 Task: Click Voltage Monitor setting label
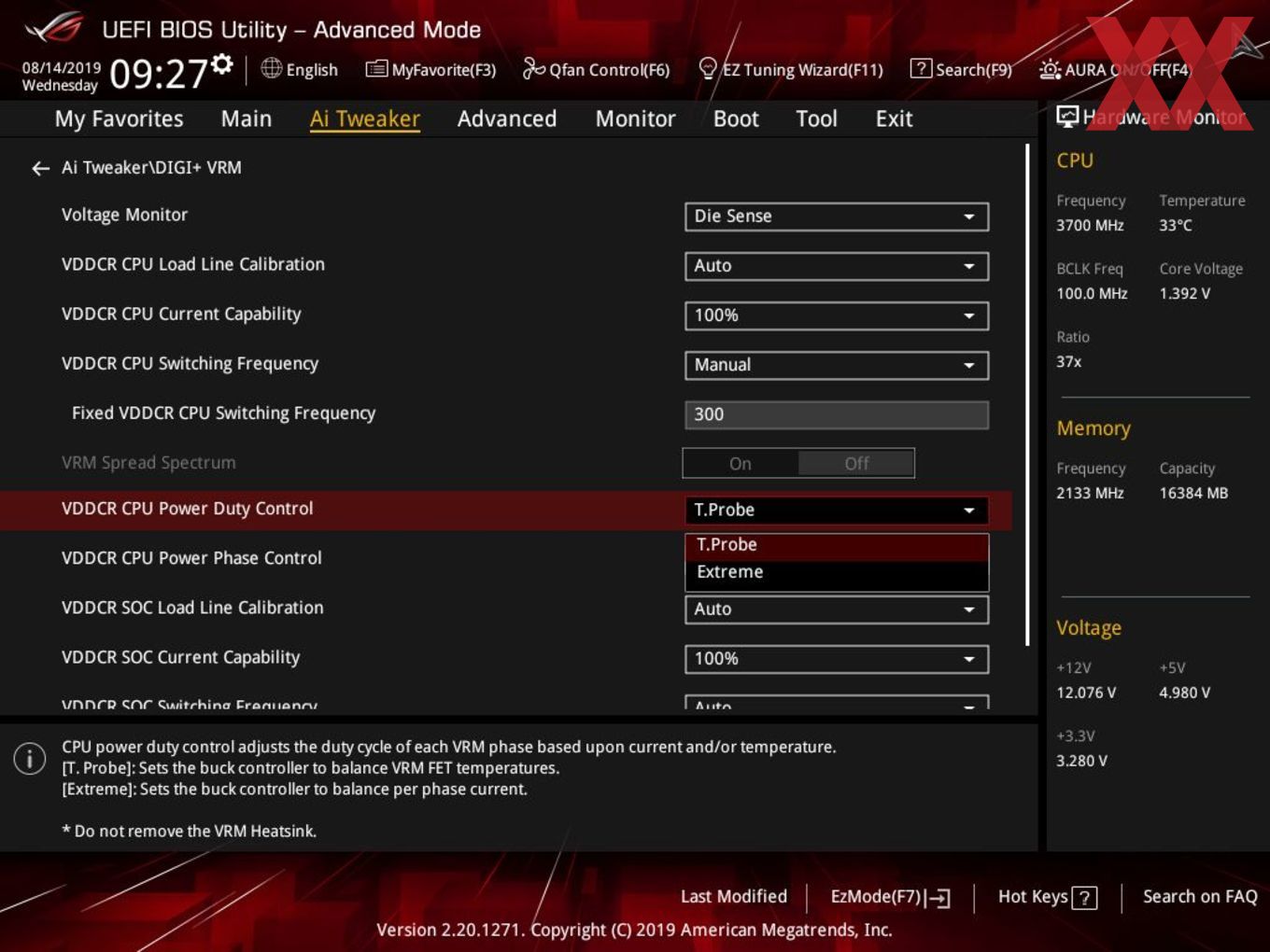point(124,215)
